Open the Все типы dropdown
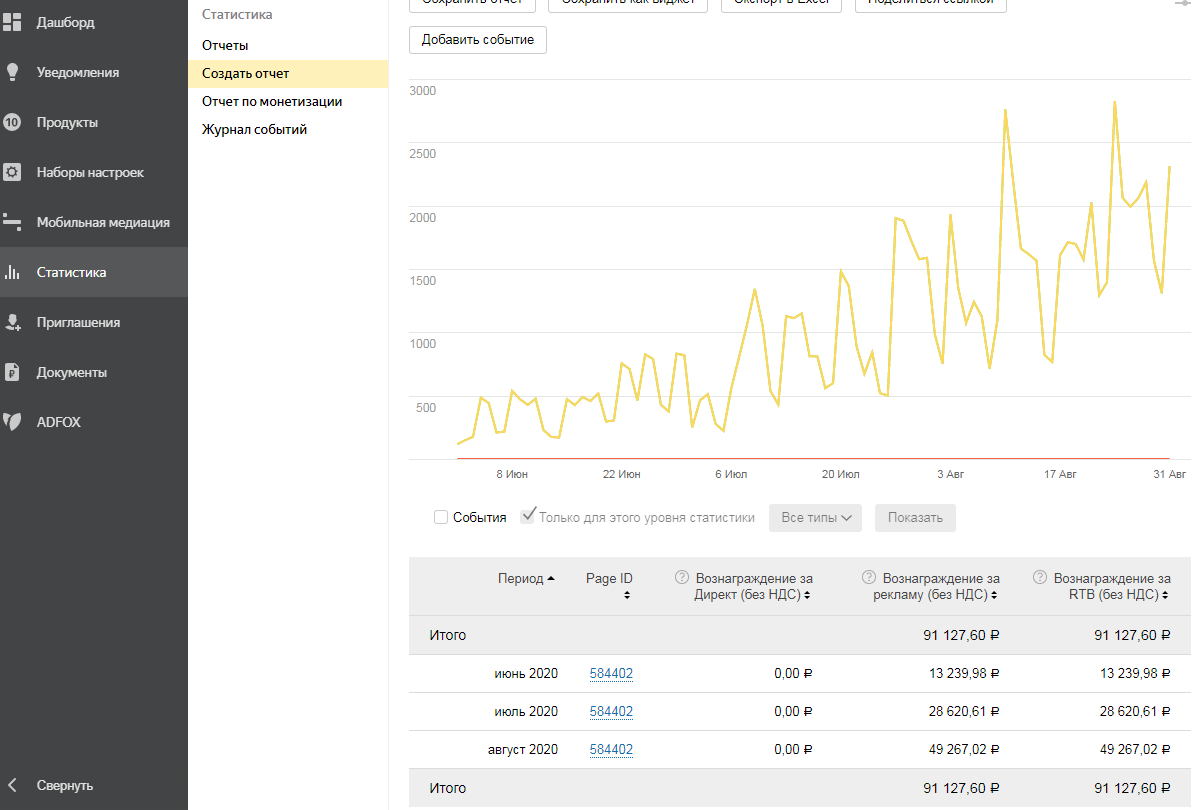The width and height of the screenshot is (1195, 810). [x=815, y=518]
